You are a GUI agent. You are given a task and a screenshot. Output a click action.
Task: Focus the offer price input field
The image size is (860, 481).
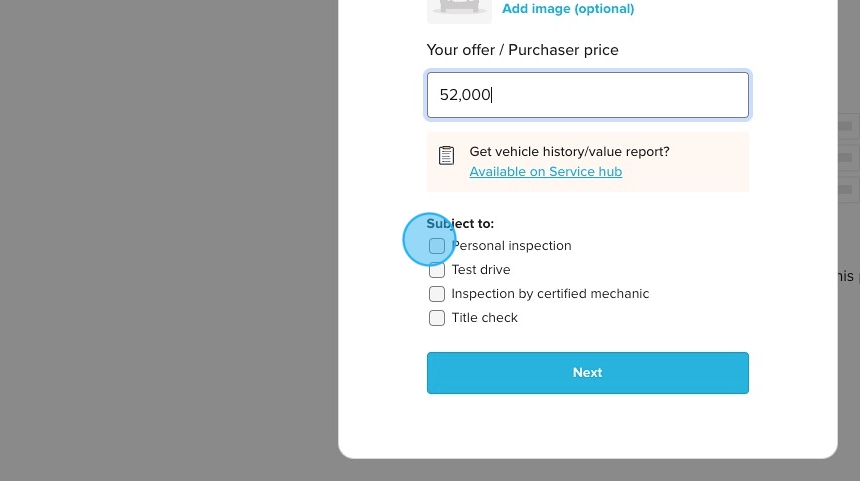(x=587, y=95)
